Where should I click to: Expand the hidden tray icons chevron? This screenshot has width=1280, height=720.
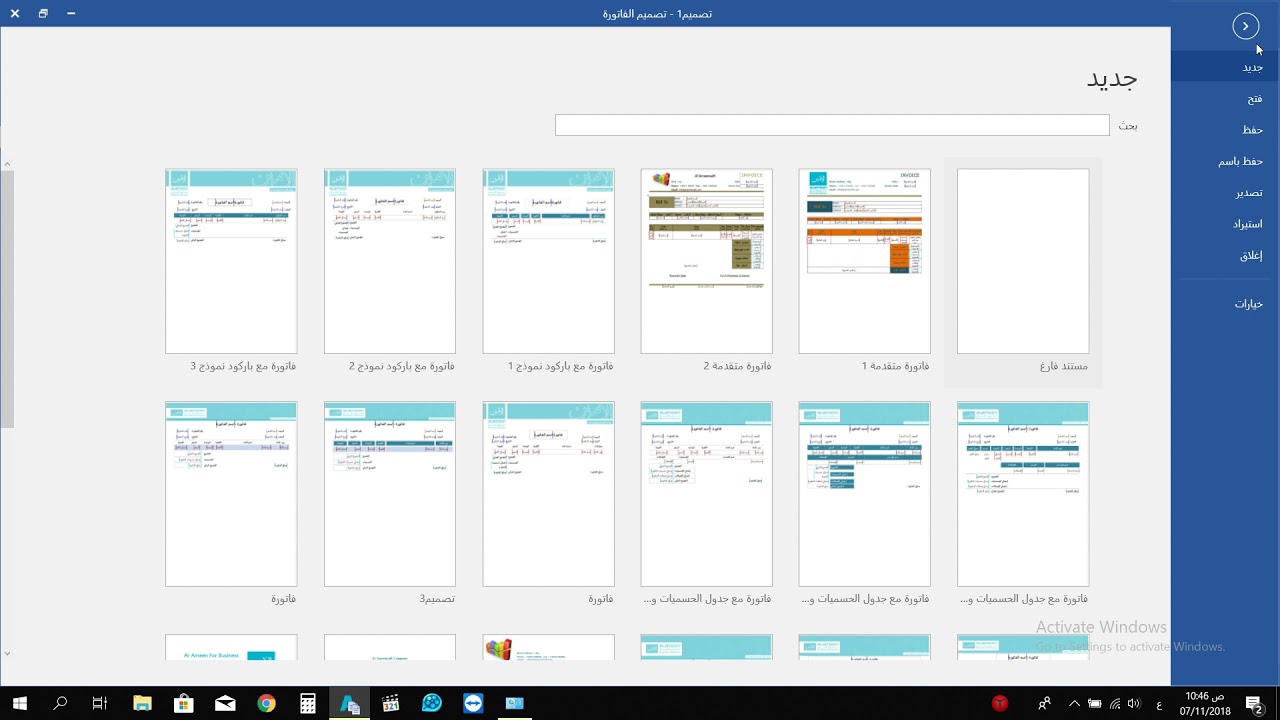coord(1074,704)
